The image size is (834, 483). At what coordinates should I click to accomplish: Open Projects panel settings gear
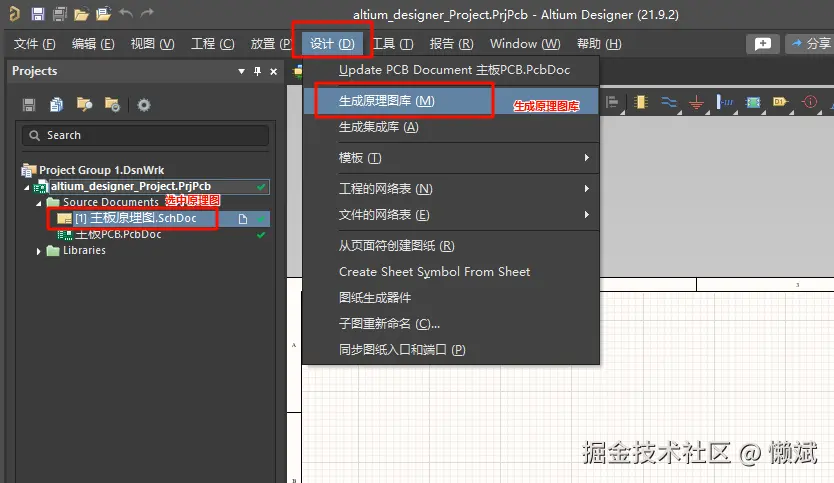coord(144,105)
